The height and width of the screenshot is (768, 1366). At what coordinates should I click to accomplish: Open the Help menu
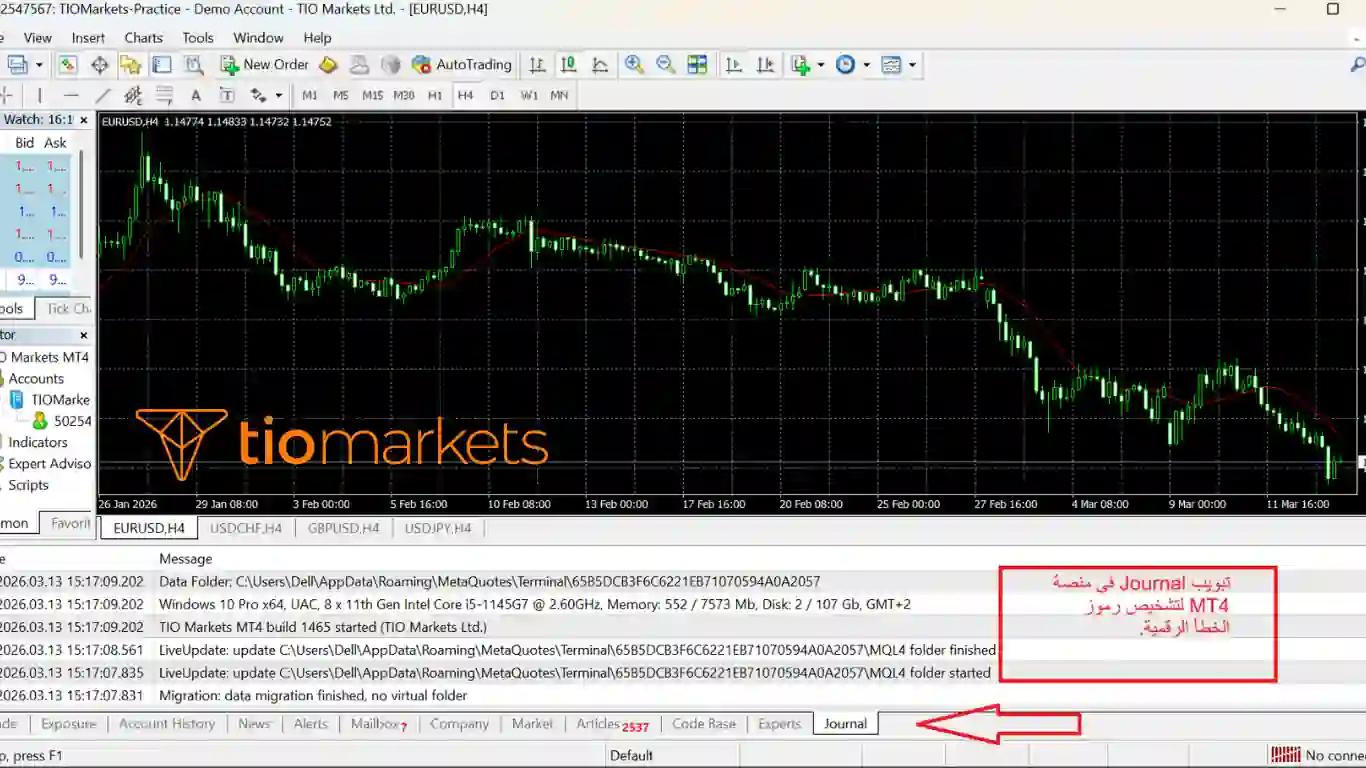317,38
